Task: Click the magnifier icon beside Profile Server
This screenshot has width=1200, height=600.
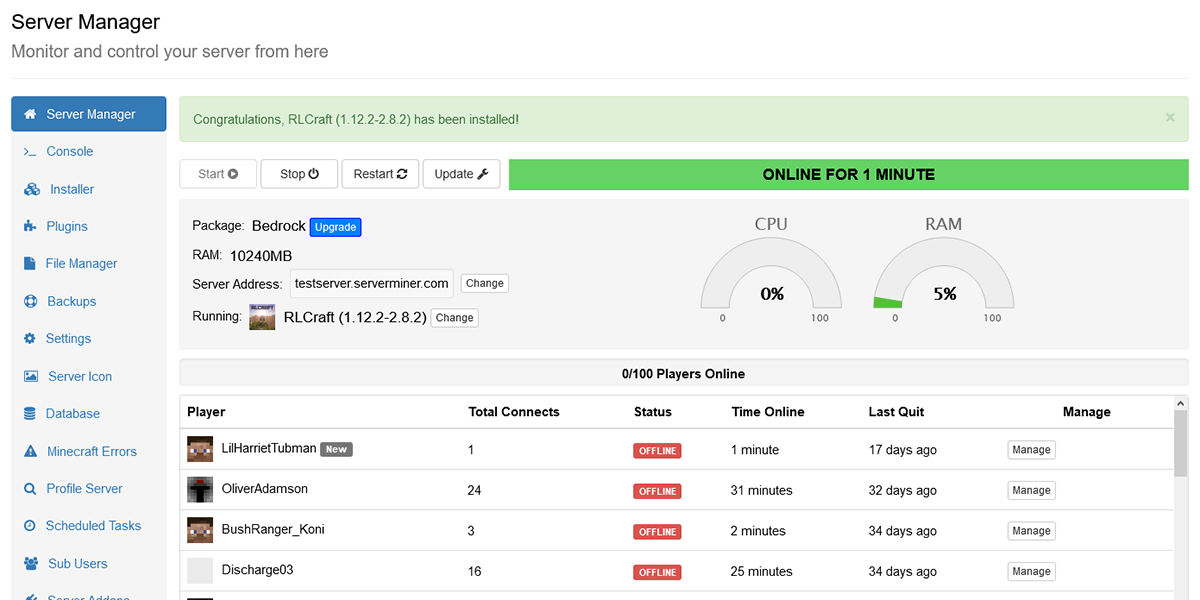Action: click(x=30, y=489)
